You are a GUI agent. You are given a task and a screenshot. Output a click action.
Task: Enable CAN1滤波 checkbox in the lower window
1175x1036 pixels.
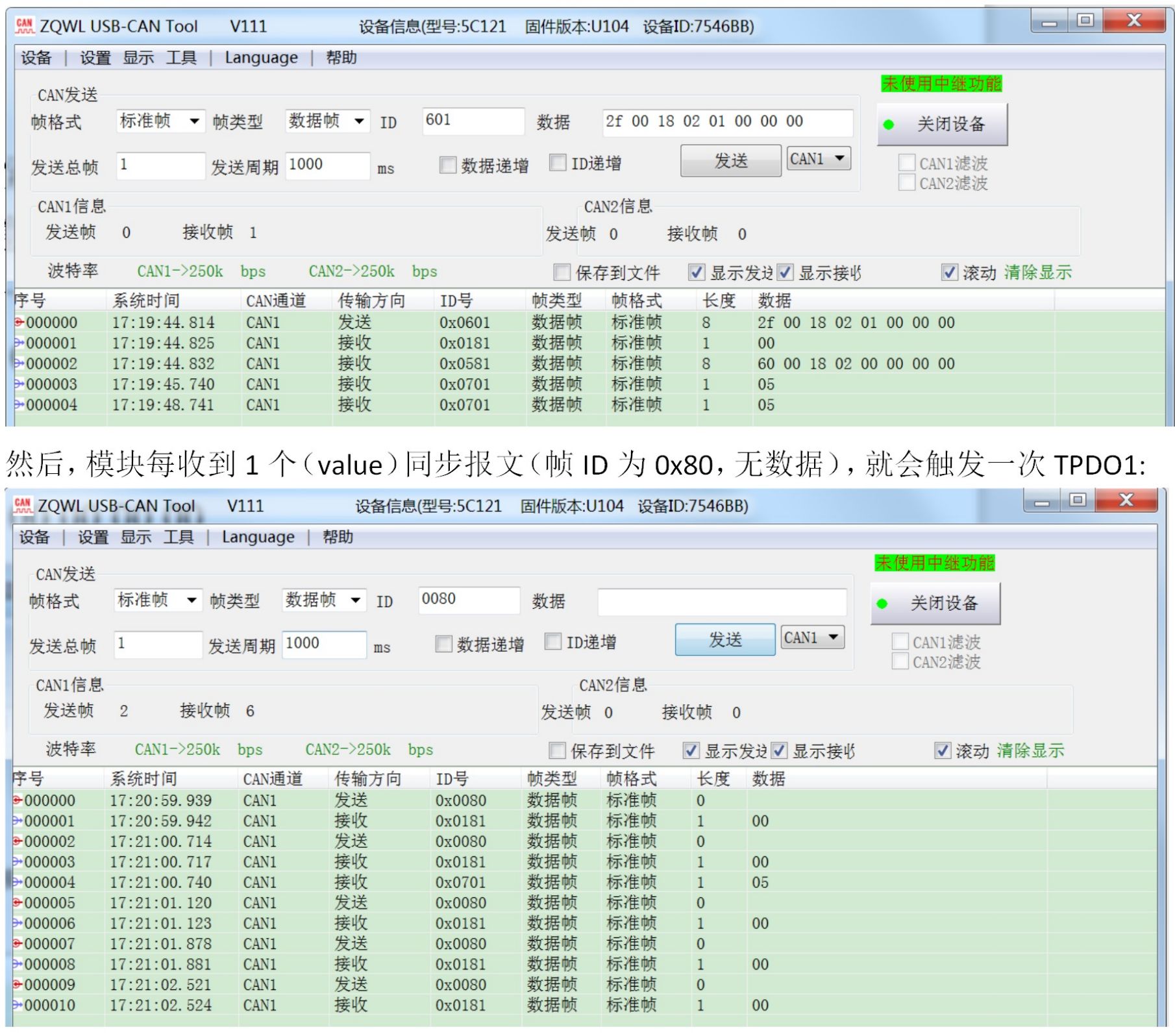[x=900, y=641]
